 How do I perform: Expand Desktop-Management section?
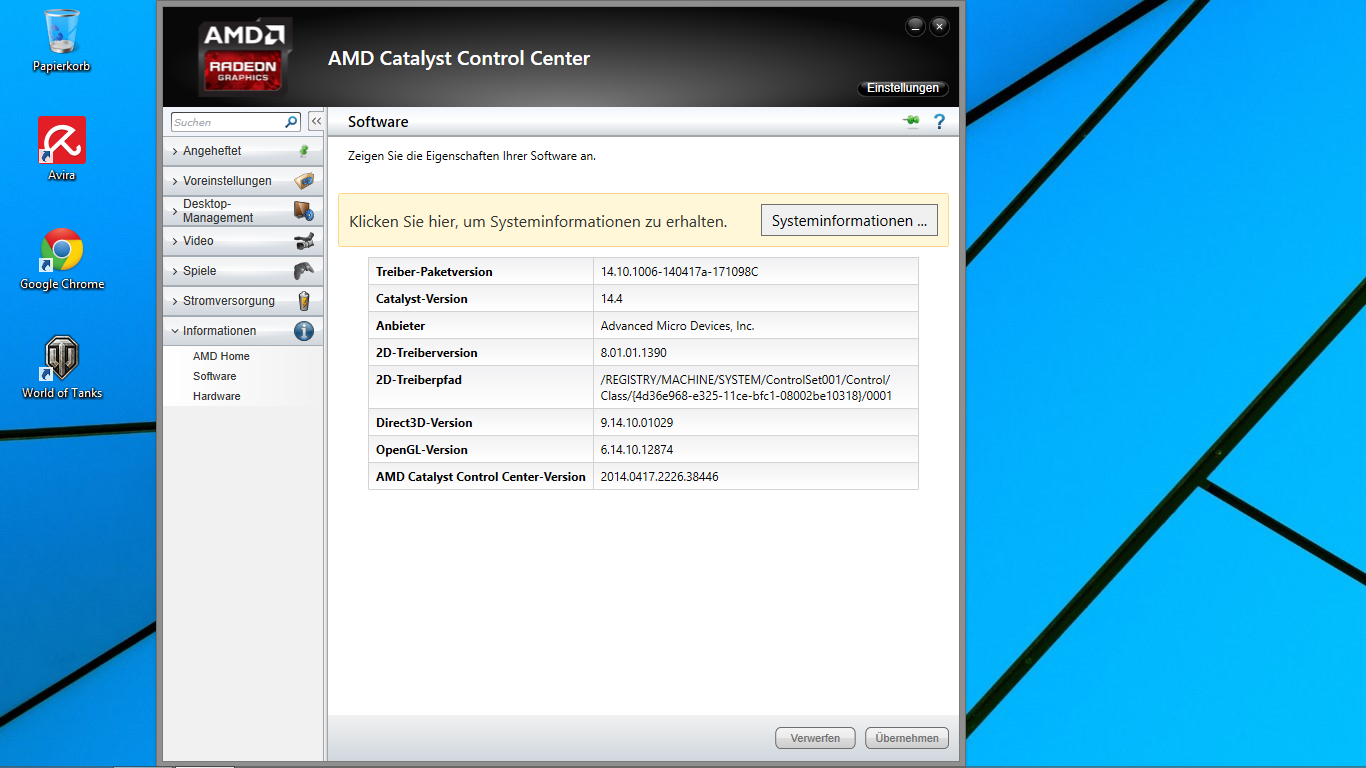coord(243,211)
